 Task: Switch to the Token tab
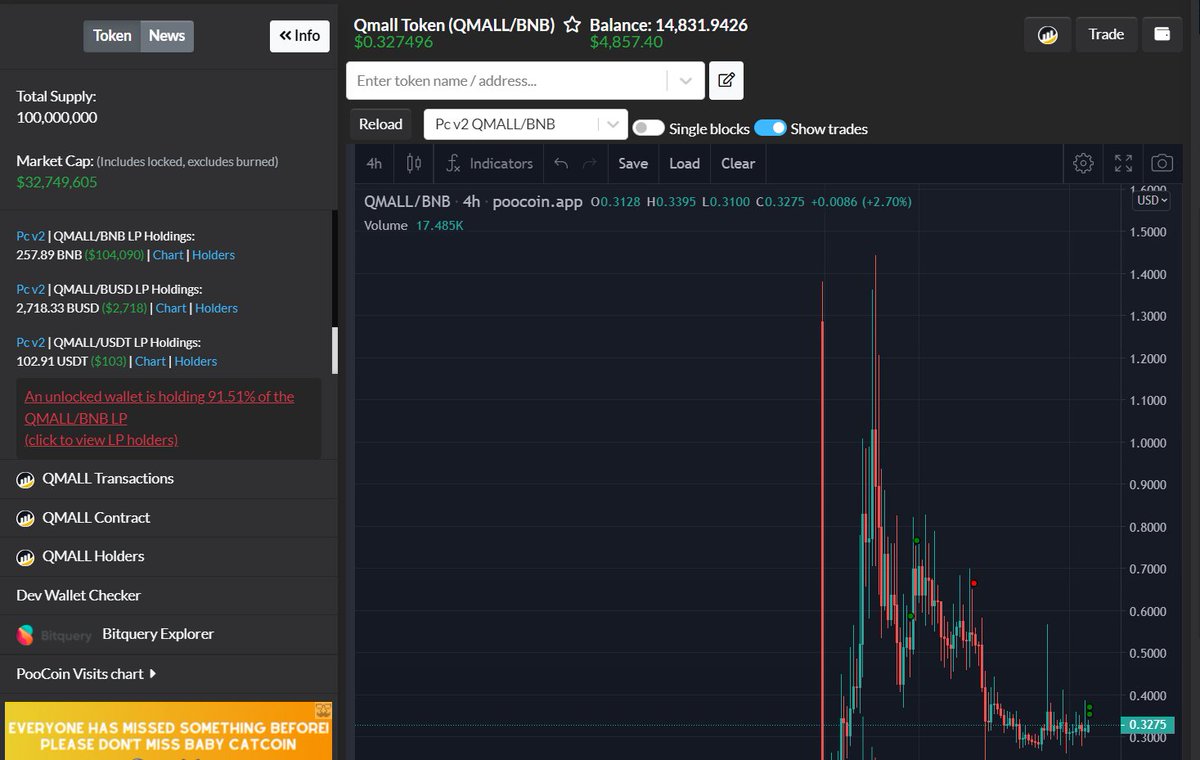tap(112, 36)
